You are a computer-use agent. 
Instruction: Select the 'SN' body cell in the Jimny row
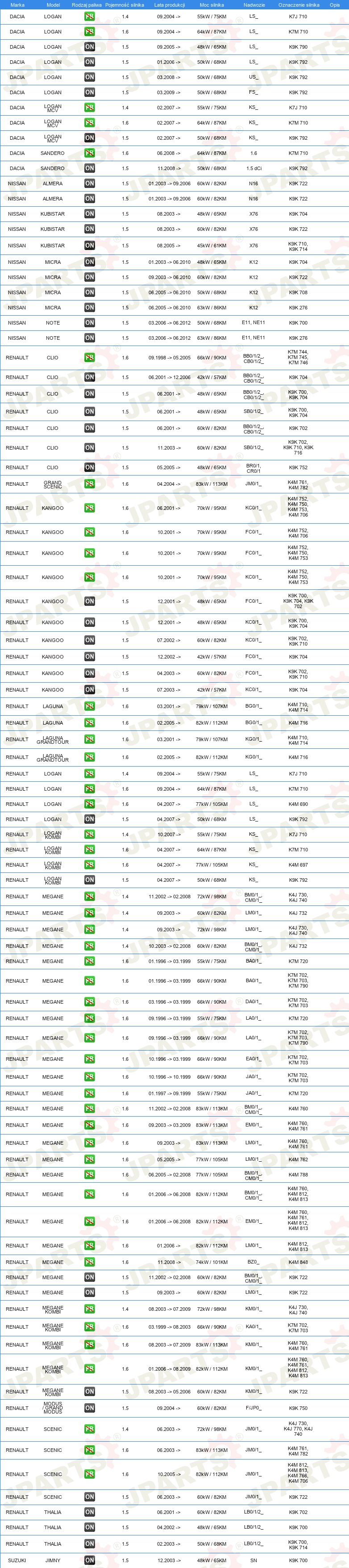pos(253,1560)
